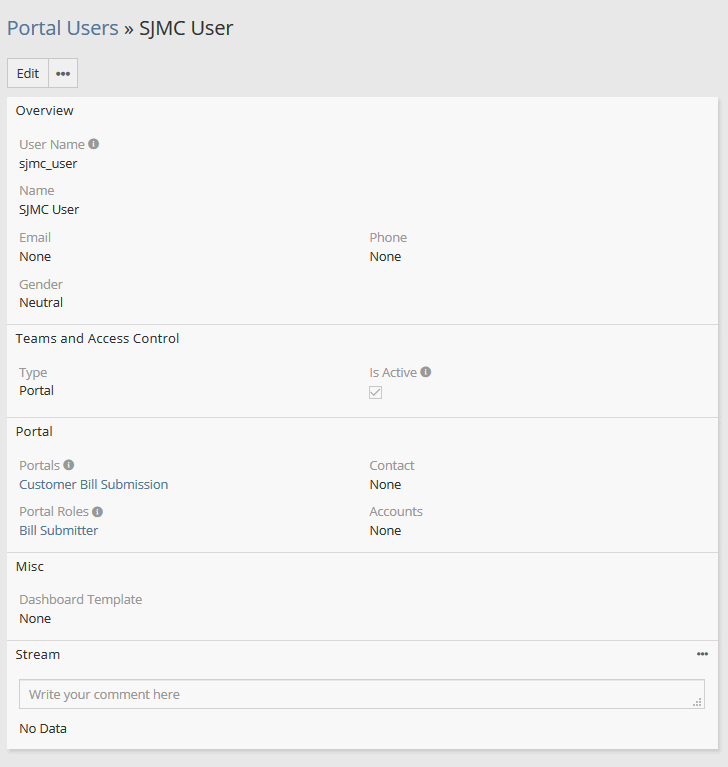Click the Portal section heading

34,431
